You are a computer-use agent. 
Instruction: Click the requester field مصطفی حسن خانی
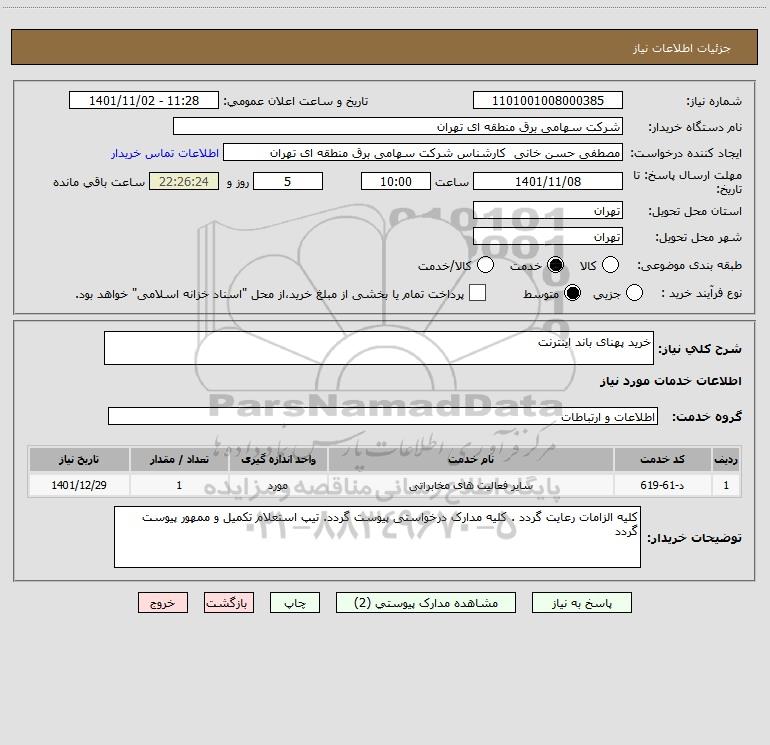click(x=423, y=153)
